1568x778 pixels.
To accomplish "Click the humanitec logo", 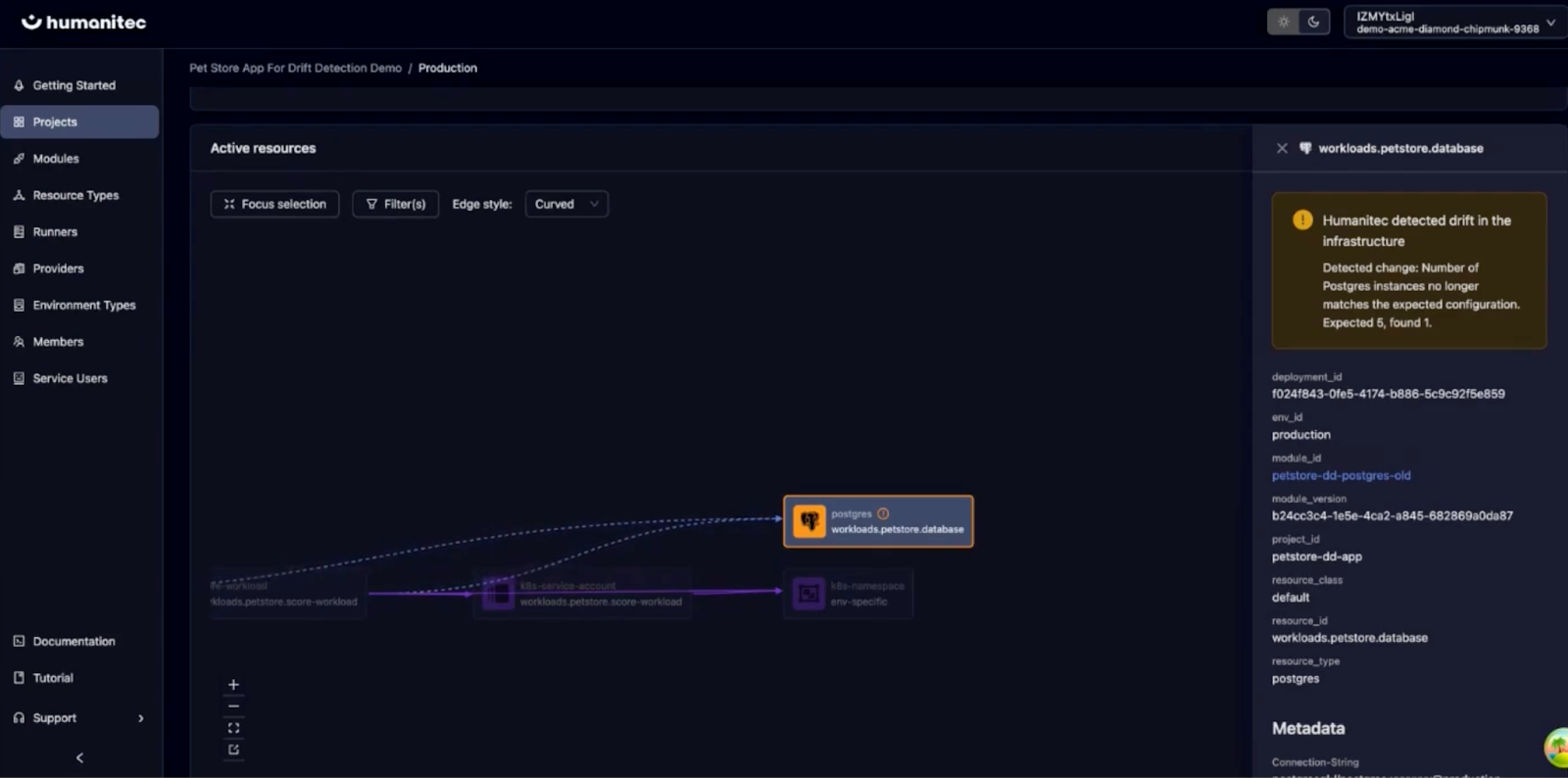I will [x=83, y=22].
